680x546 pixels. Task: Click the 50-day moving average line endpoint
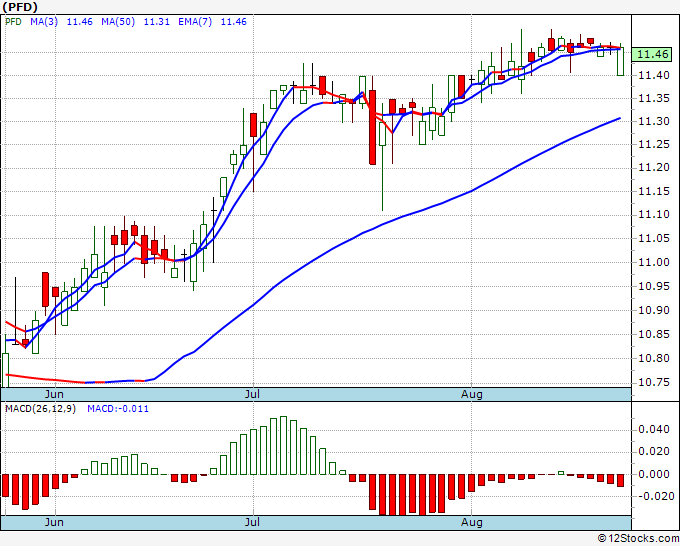tap(620, 118)
